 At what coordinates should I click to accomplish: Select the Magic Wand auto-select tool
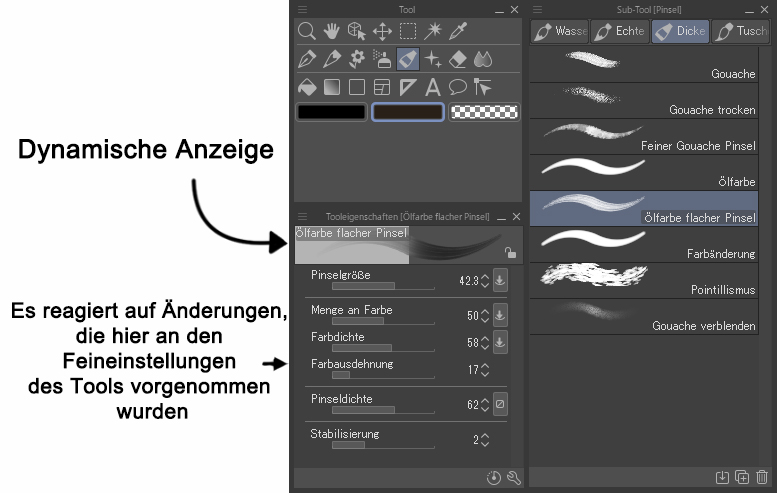(x=433, y=31)
